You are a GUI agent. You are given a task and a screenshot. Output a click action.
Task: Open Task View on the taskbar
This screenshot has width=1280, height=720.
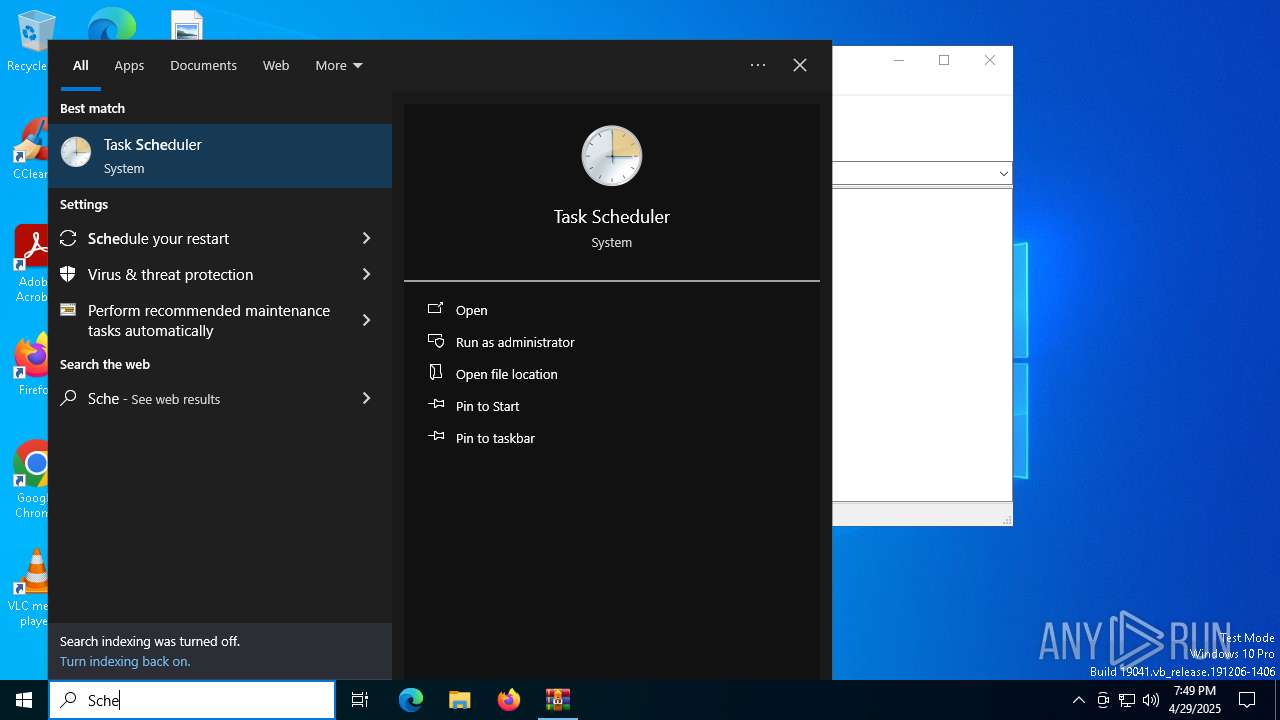pos(360,700)
